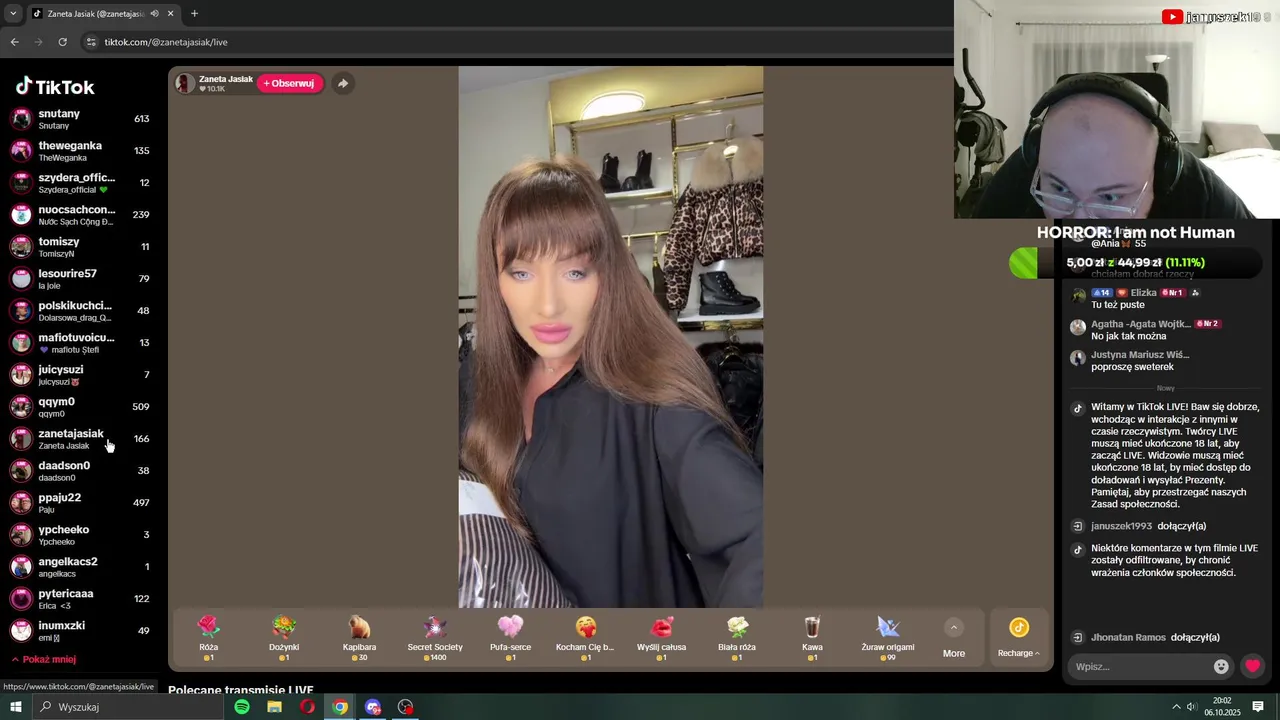Open zanetajasiak live in sidebar
This screenshot has height=720, width=1280.
tap(80, 439)
